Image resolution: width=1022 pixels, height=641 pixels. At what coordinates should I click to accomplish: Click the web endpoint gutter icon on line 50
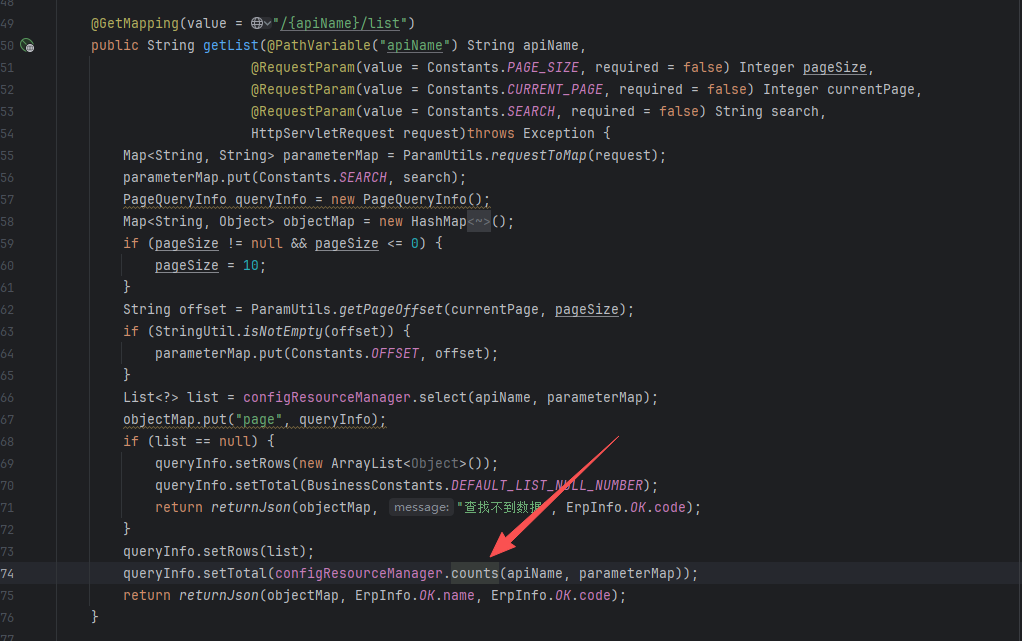click(27, 45)
